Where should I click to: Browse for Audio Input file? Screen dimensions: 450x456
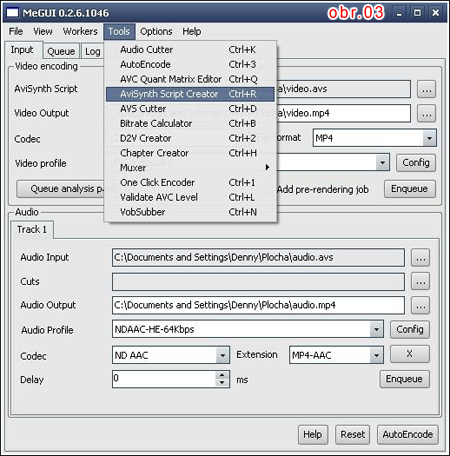(x=420, y=258)
